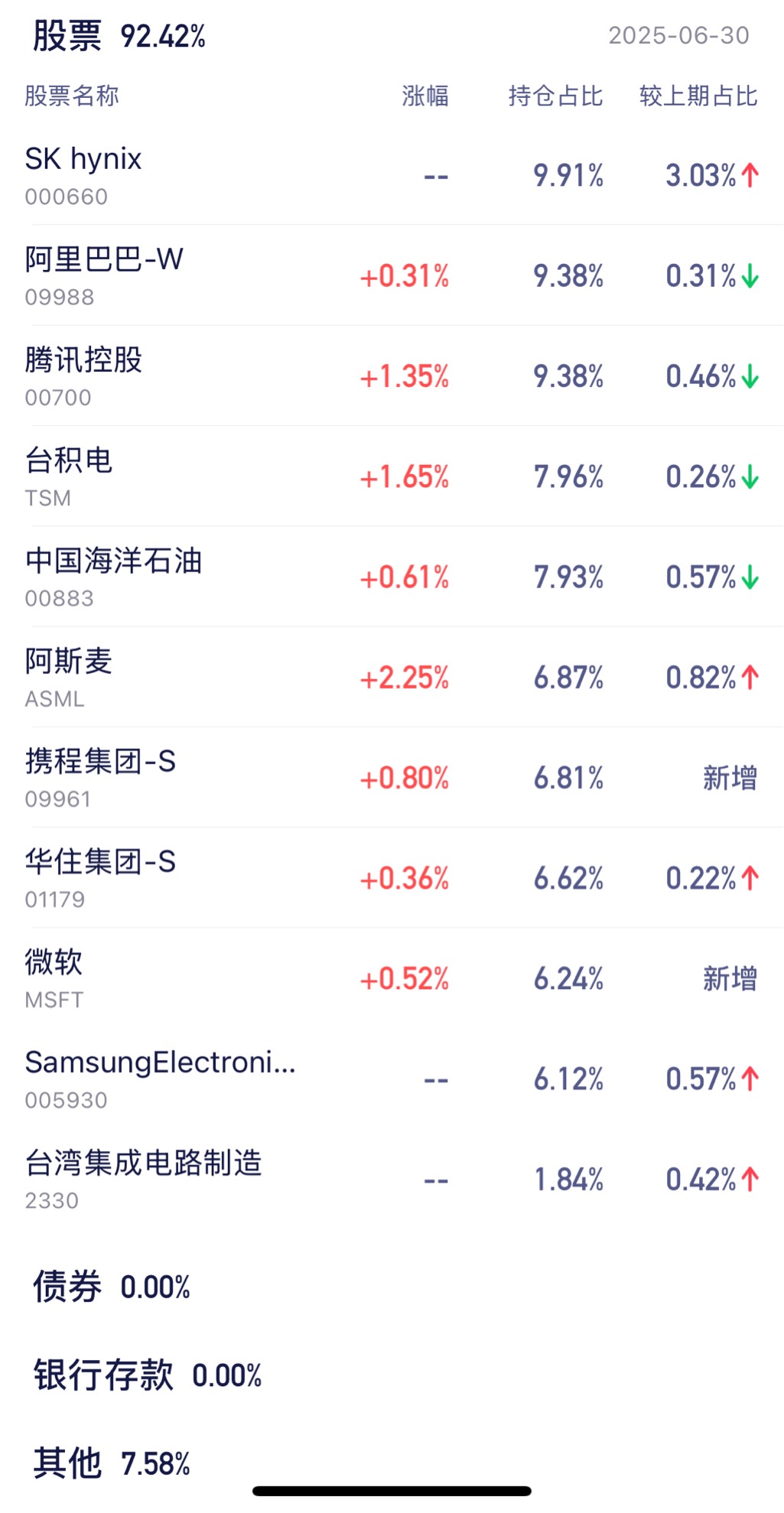Open the SK hynix stock row

tap(392, 175)
